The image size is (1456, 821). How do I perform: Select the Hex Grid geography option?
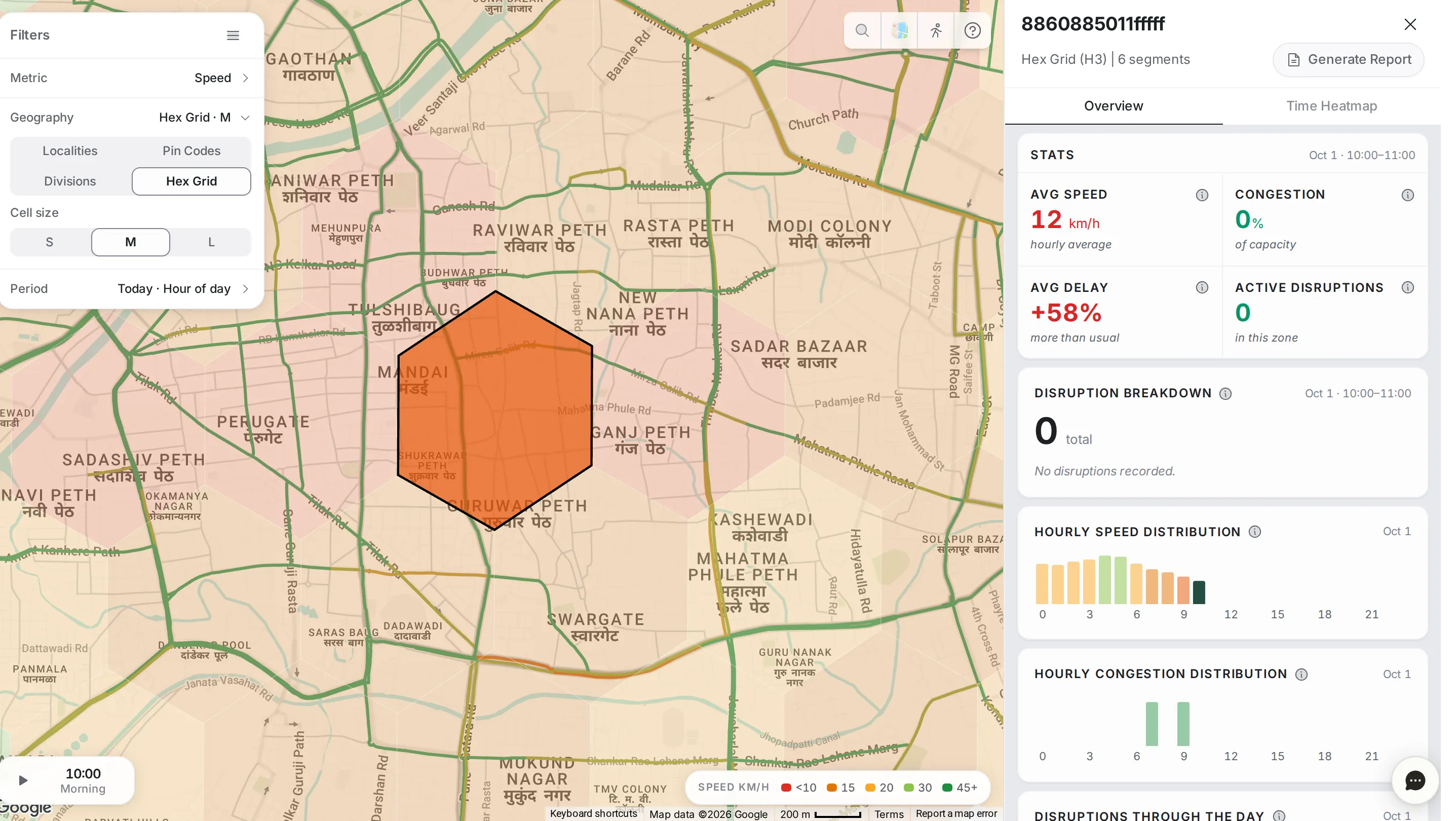191,181
